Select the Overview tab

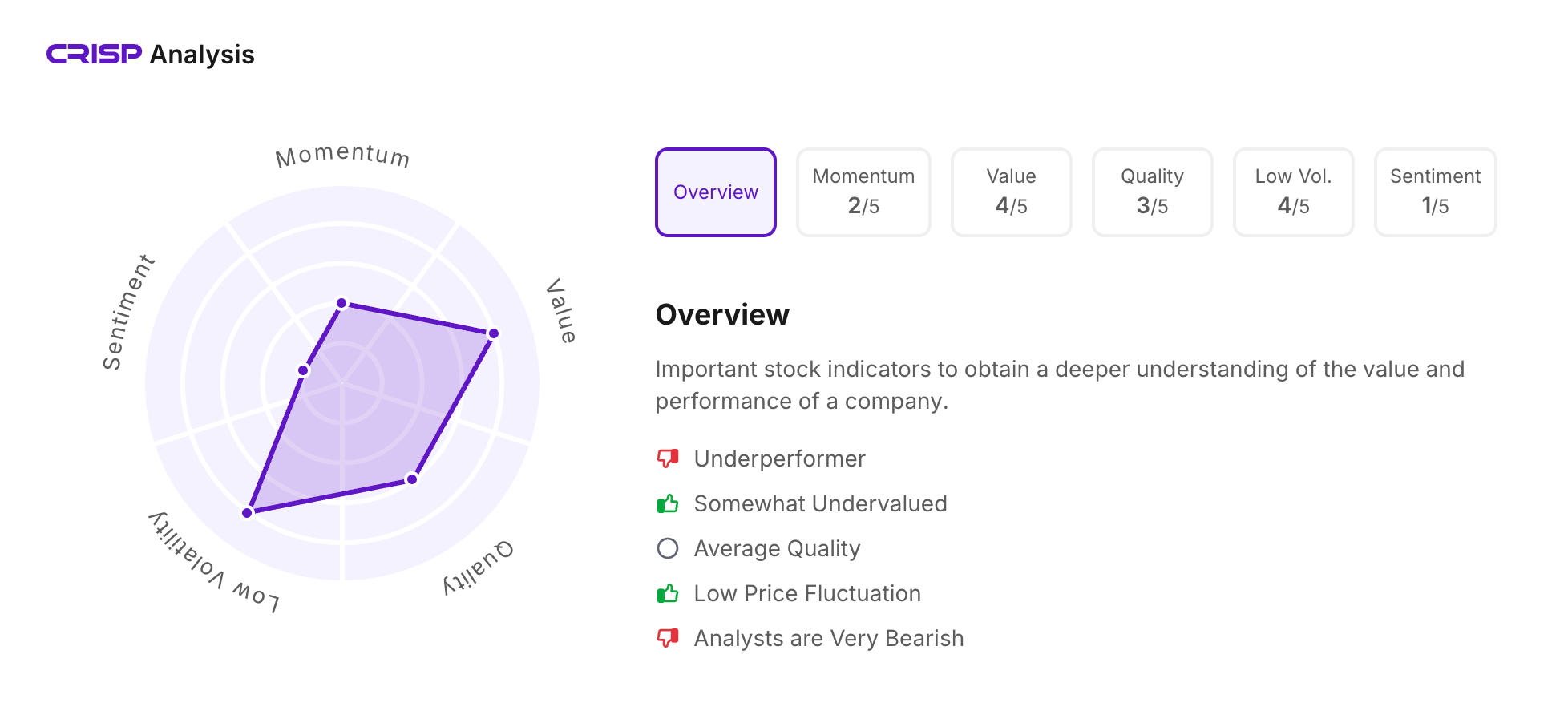[x=716, y=192]
